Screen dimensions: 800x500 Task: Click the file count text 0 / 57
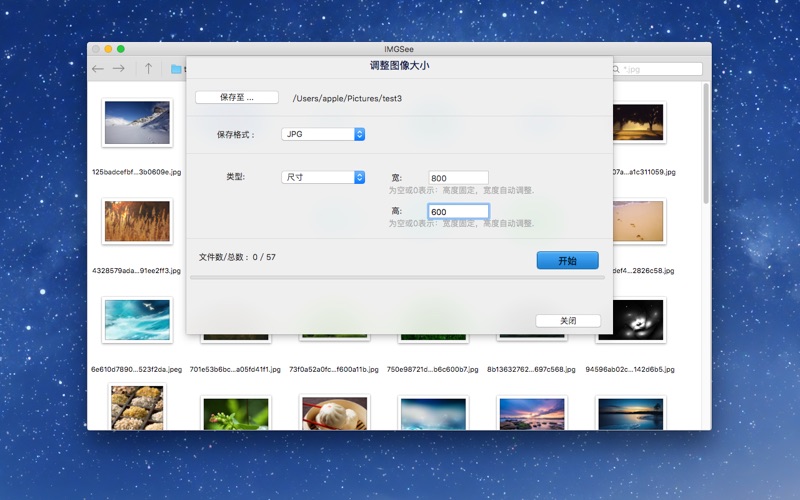pos(264,257)
